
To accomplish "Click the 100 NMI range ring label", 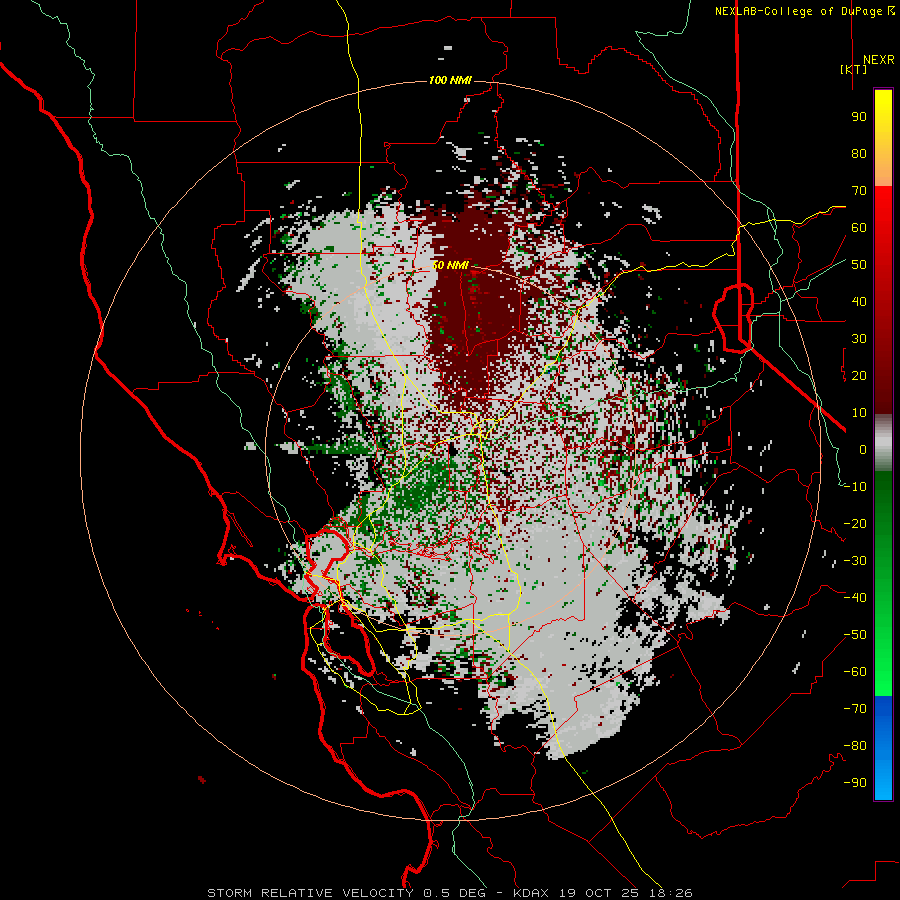I will tap(450, 80).
